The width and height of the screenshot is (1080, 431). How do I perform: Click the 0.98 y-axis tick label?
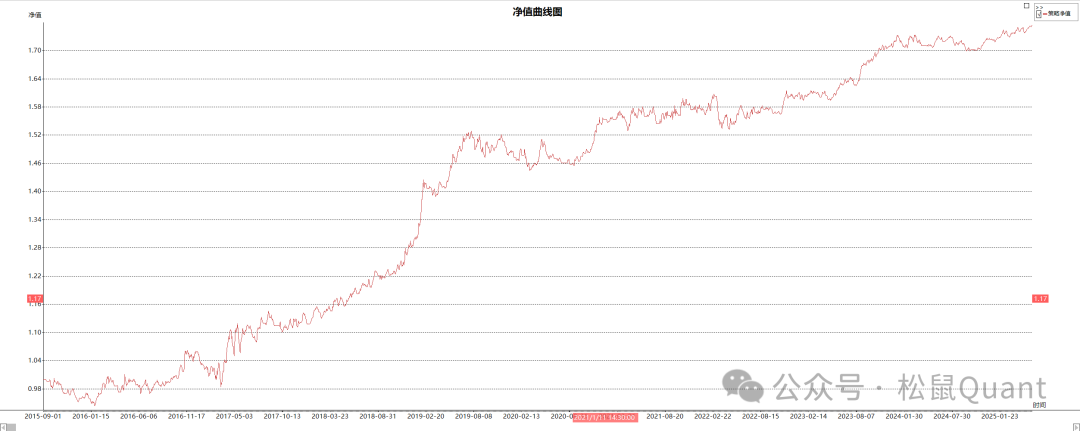(35, 388)
